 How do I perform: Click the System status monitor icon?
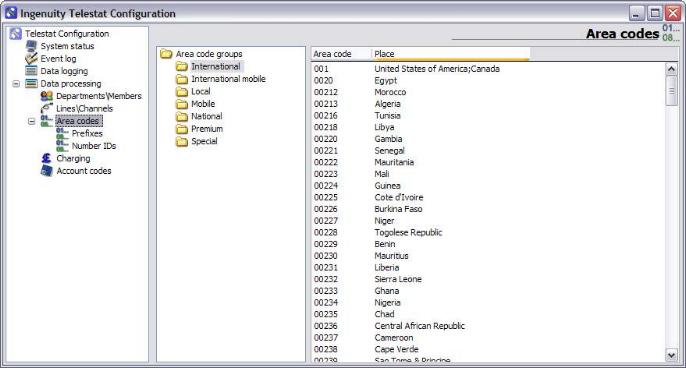pyautogui.click(x=31, y=46)
